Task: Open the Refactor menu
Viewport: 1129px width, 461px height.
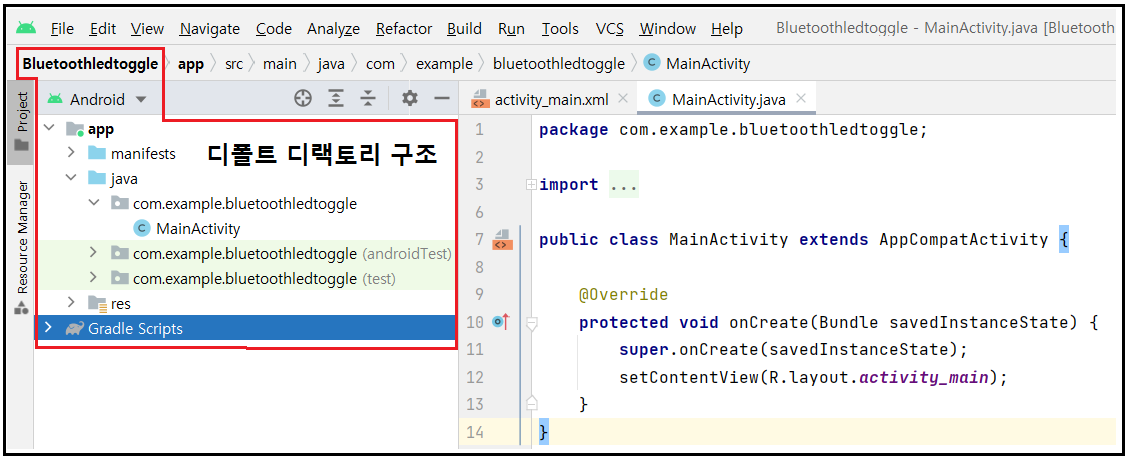Action: point(403,29)
